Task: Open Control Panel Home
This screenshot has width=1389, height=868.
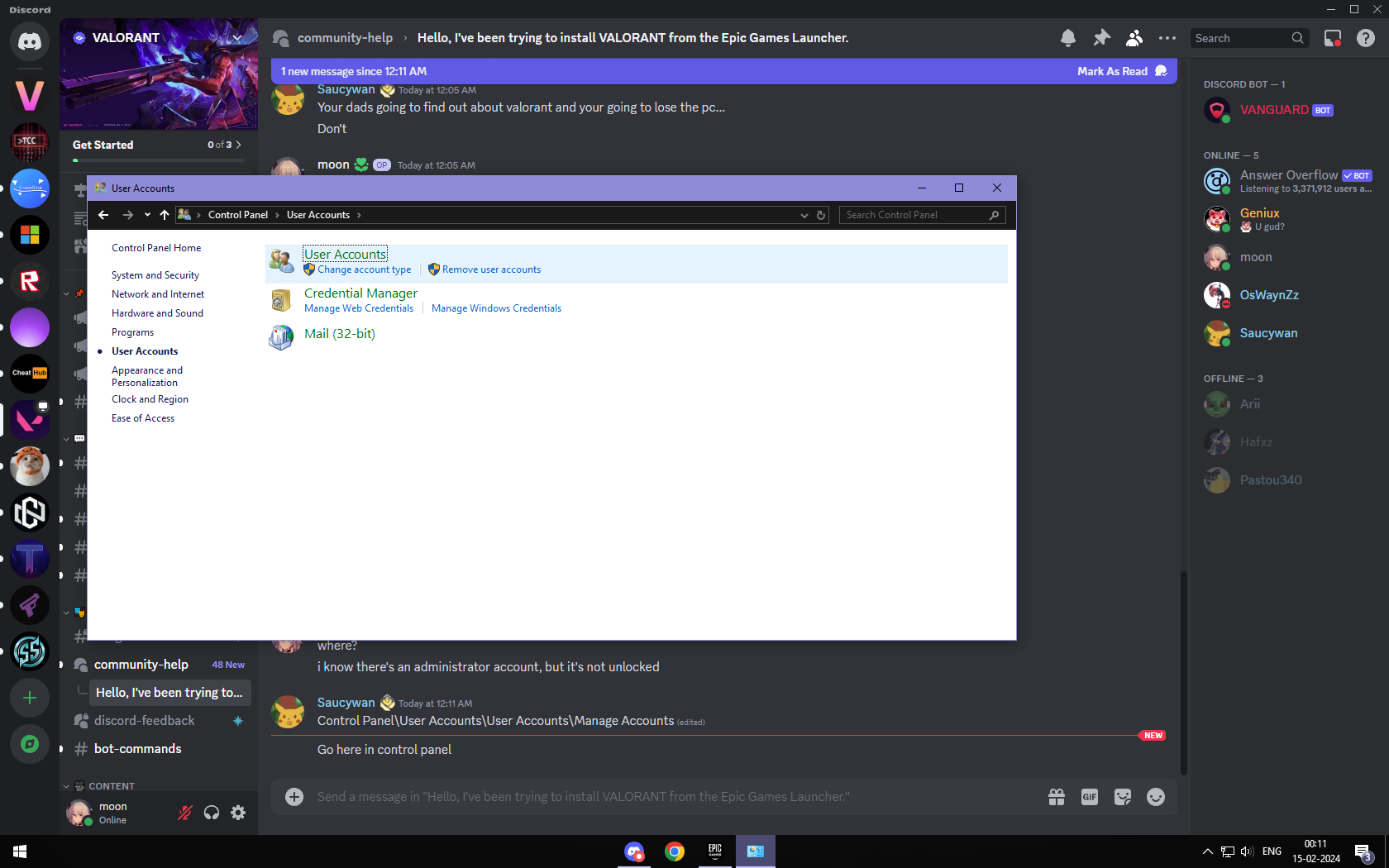Action: point(156,248)
